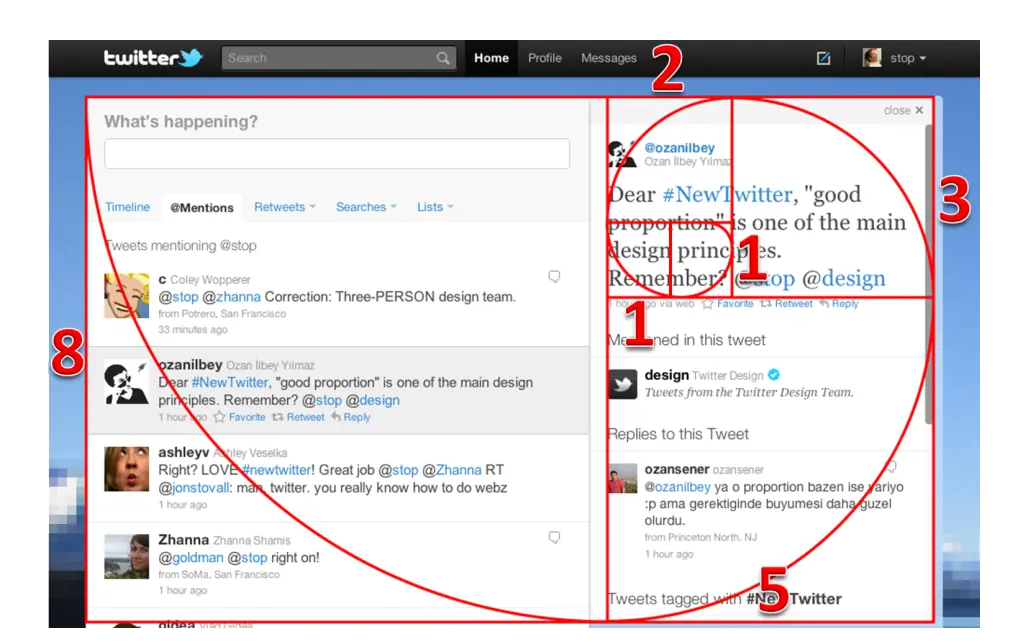Click the Zhanna username in the list
Image resolution: width=1023 pixels, height=642 pixels.
(184, 540)
